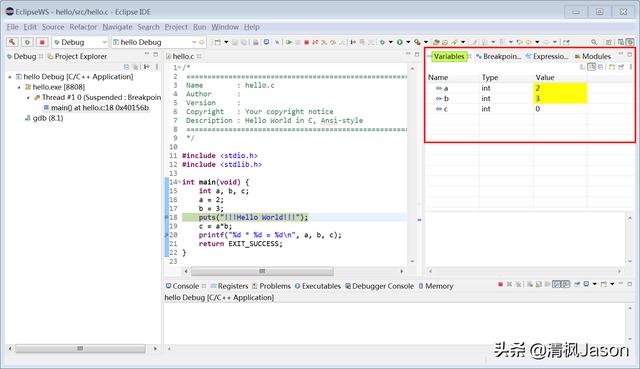Open the Run button dropdown arrow
The height and width of the screenshot is (369, 640).
(408, 42)
